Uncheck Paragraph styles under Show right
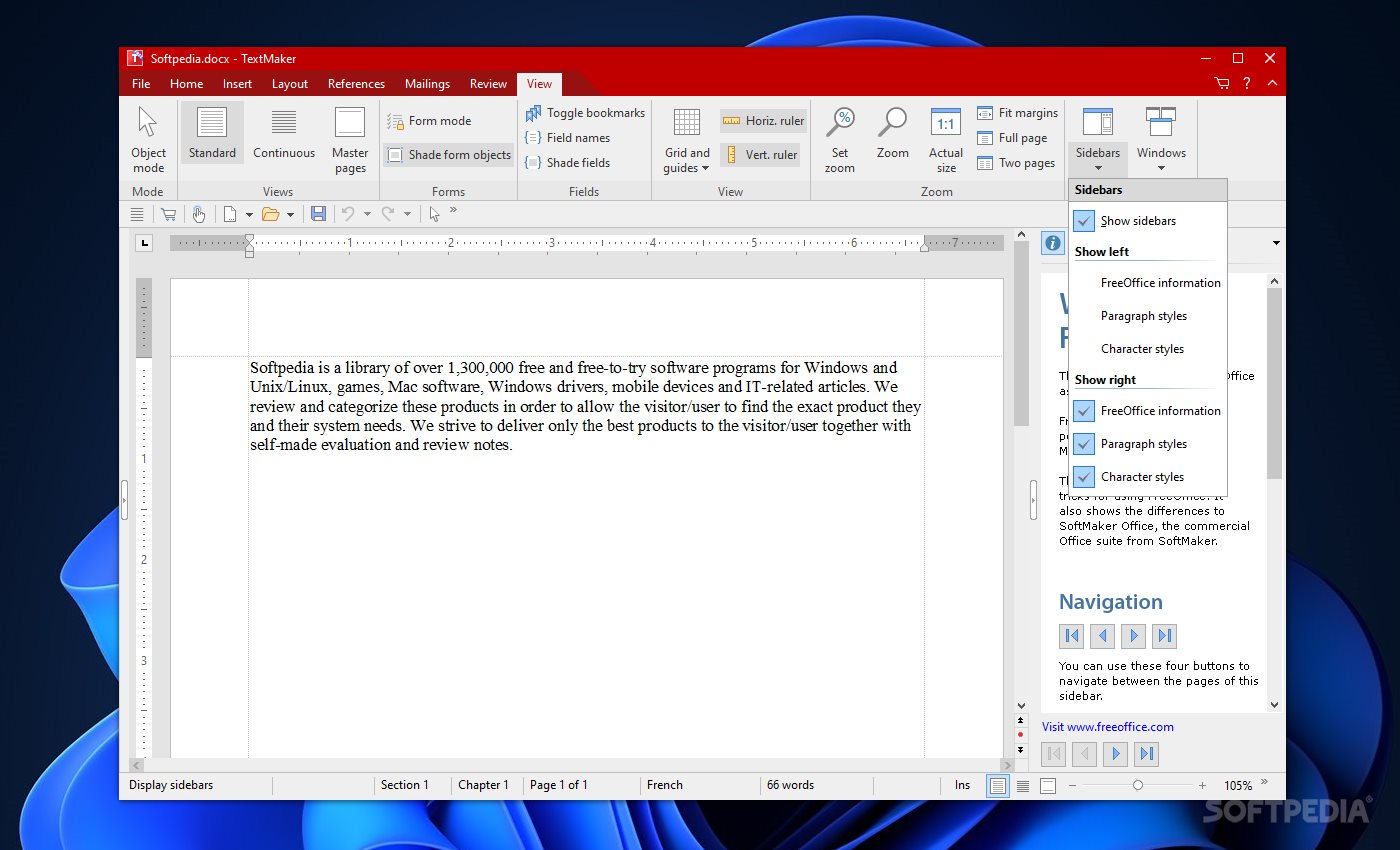 (x=1148, y=444)
